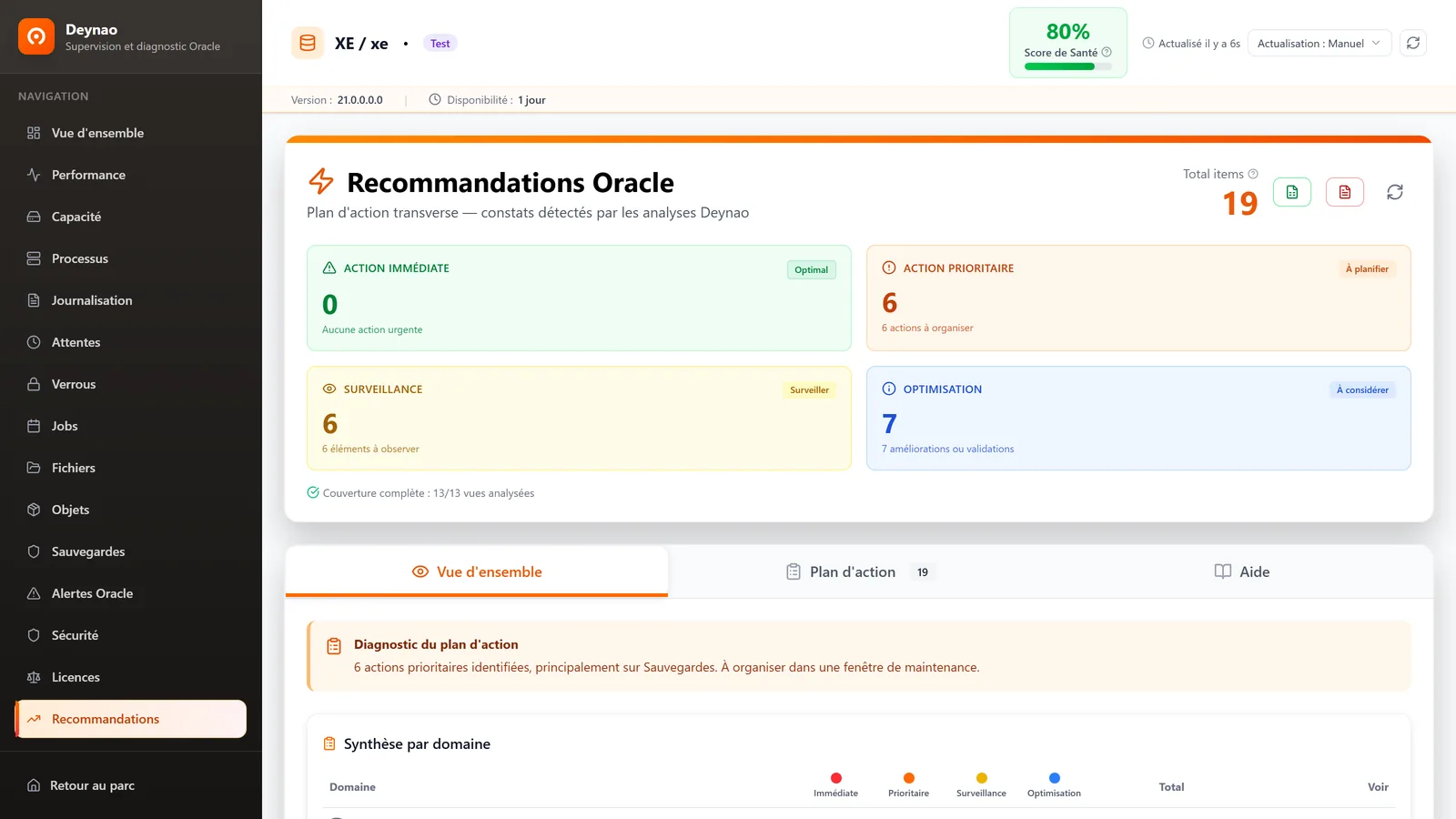Click the Diagnostic du plan d'action clipboard icon
The image size is (1456, 819).
tap(334, 645)
